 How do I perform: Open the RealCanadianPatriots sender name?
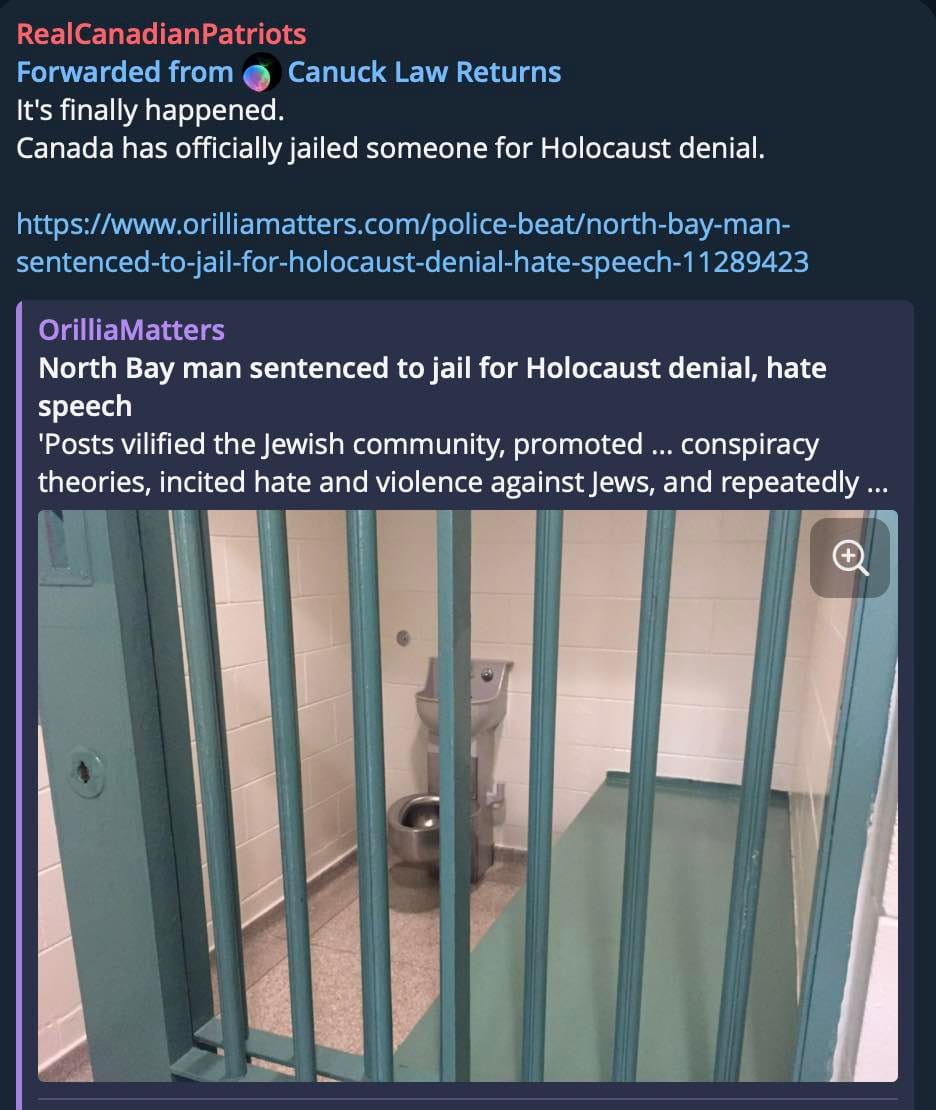coord(161,34)
